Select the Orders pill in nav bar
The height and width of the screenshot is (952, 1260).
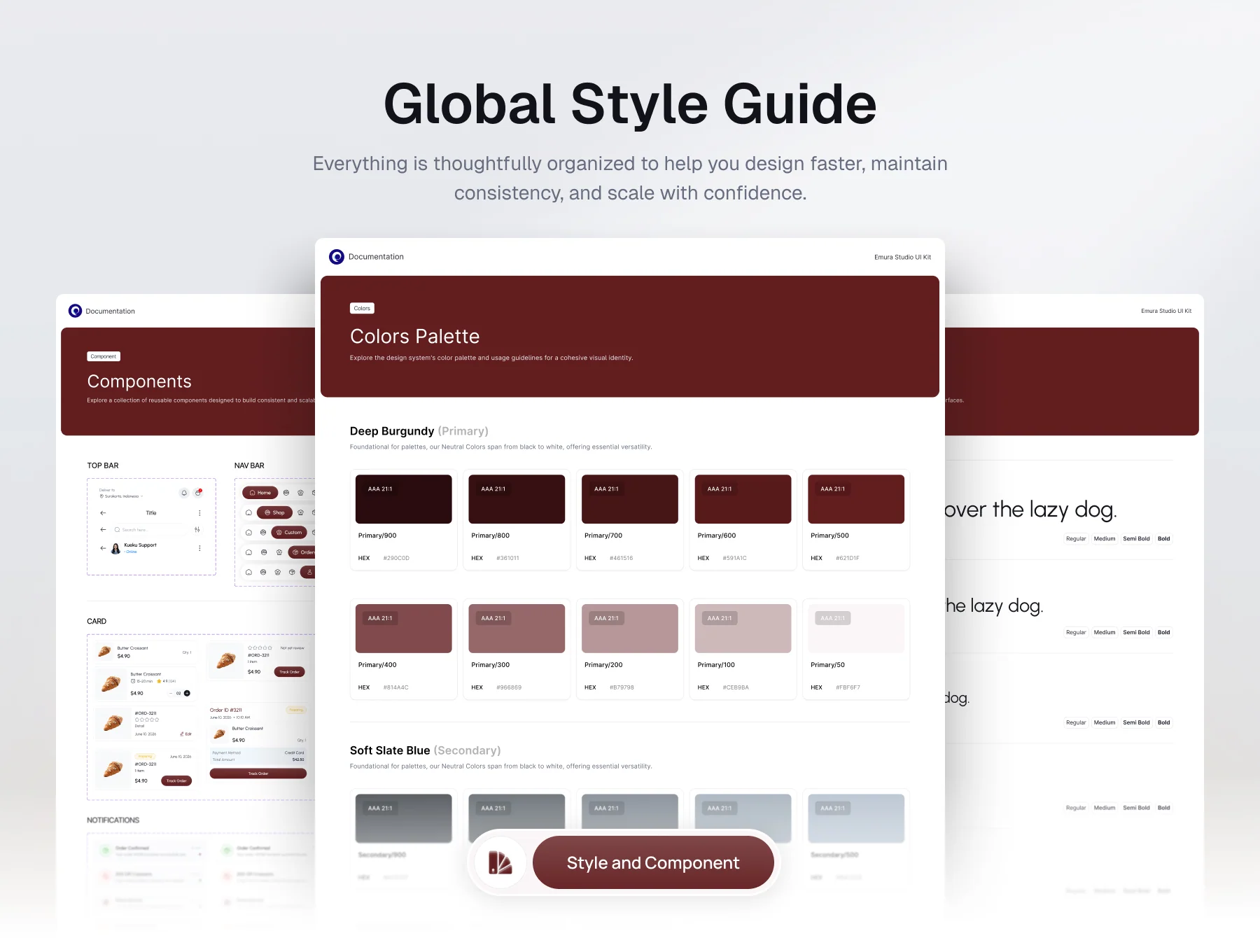pos(302,552)
